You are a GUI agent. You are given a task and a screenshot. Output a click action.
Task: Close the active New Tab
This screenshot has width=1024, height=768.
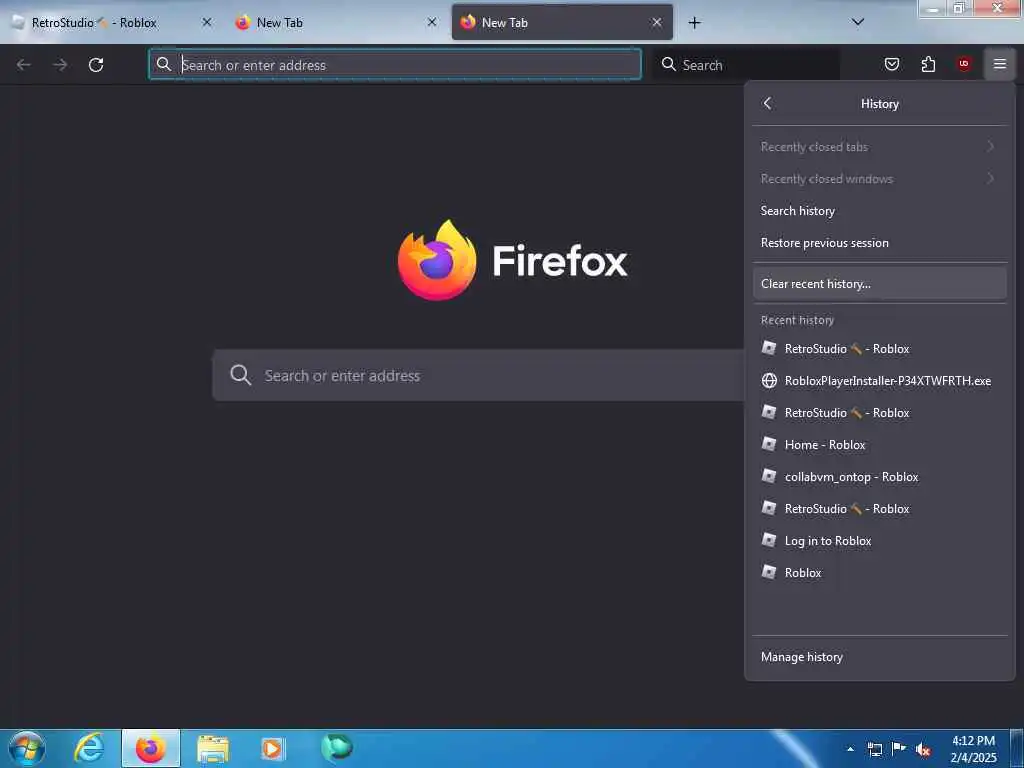coord(657,22)
